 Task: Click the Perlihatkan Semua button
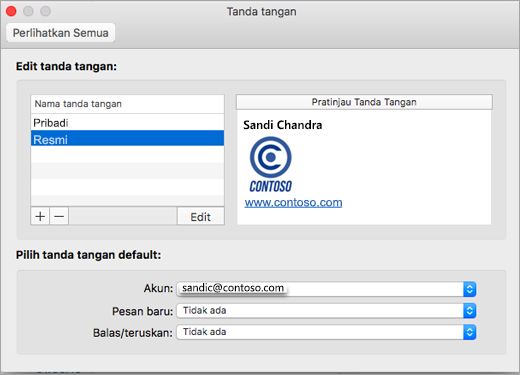point(61,33)
